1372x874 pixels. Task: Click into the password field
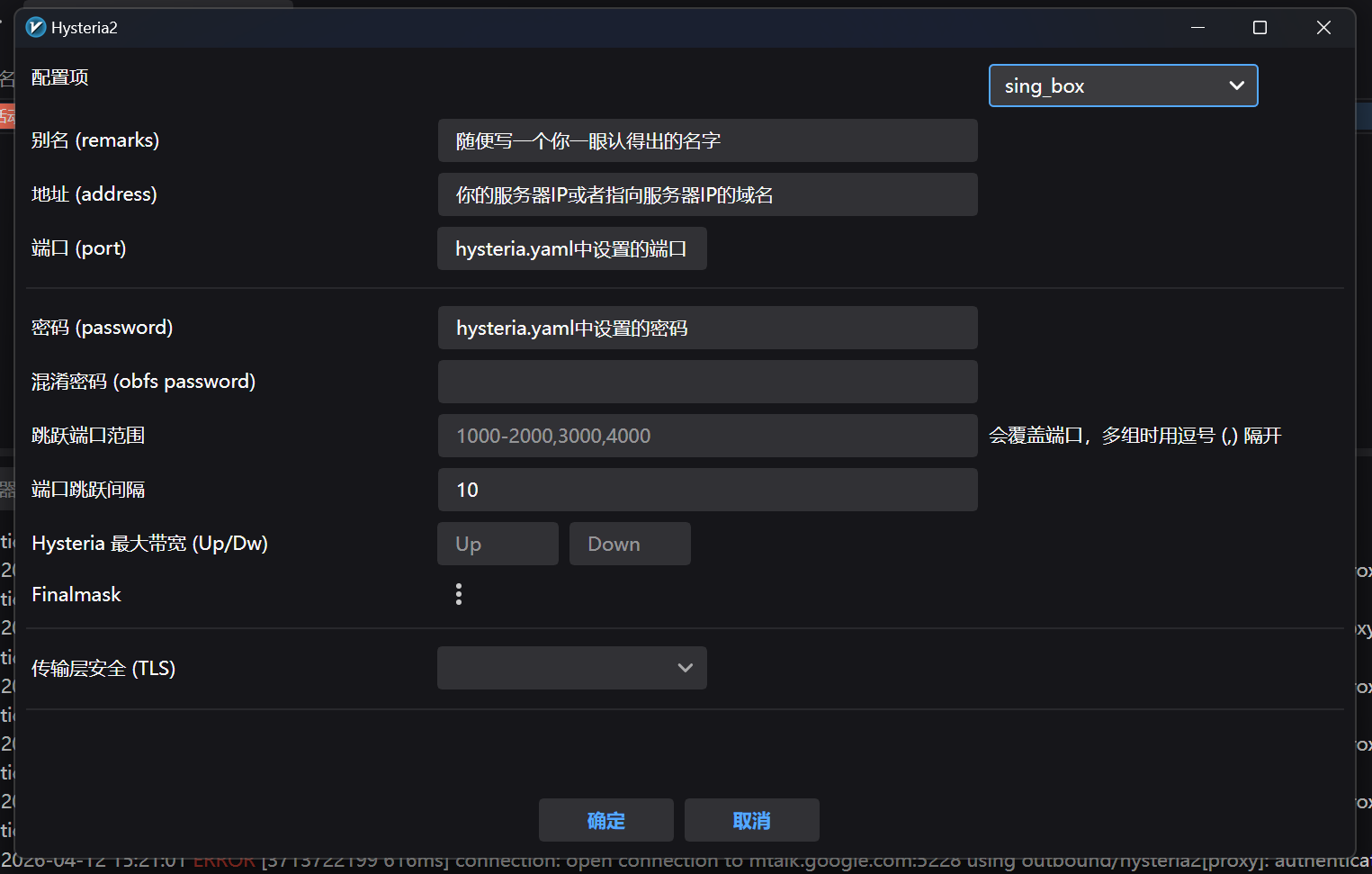707,328
